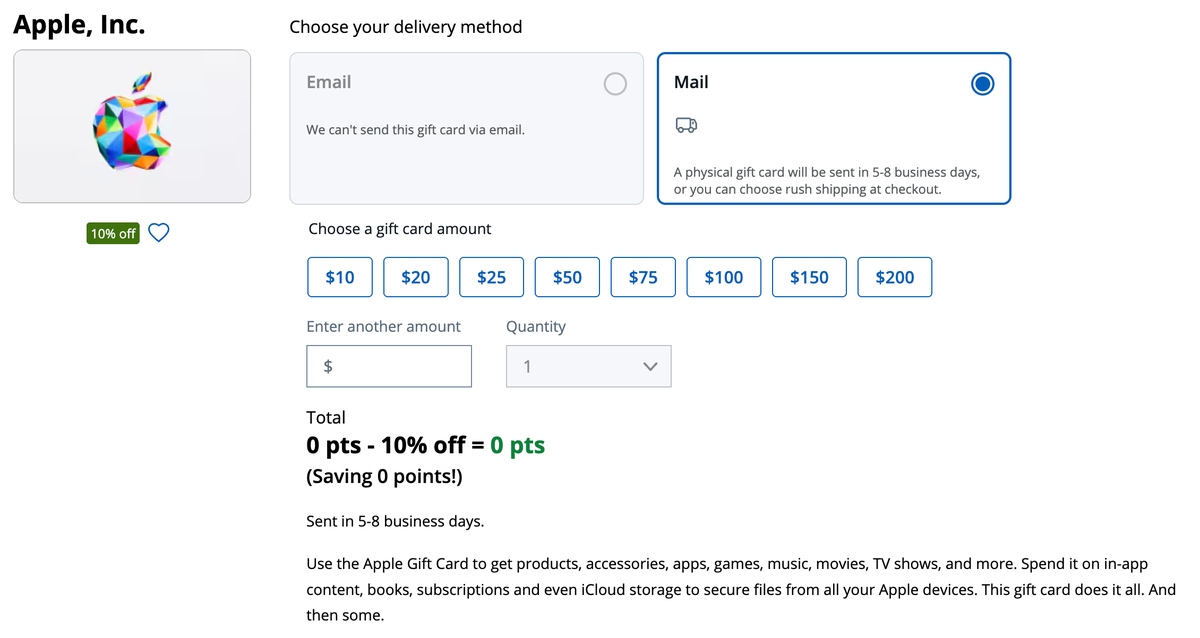
Task: Click the 10% off badge
Action: click(x=113, y=233)
